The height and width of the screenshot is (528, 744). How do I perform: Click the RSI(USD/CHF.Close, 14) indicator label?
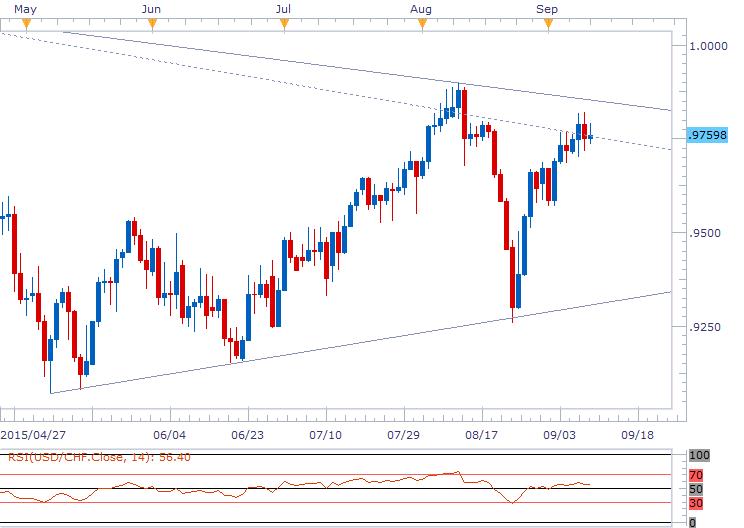[99, 457]
